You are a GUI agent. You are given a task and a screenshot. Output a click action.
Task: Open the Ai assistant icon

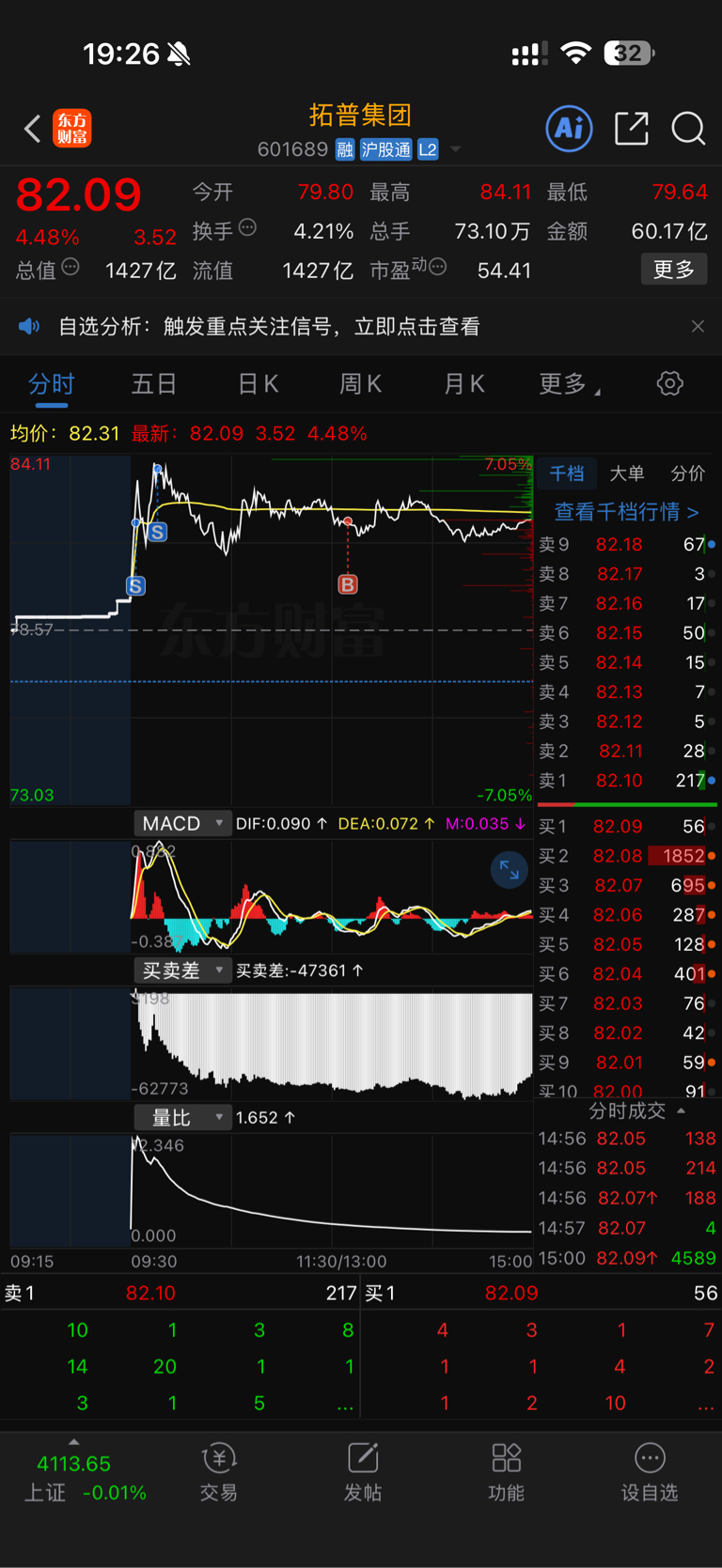pyautogui.click(x=570, y=128)
